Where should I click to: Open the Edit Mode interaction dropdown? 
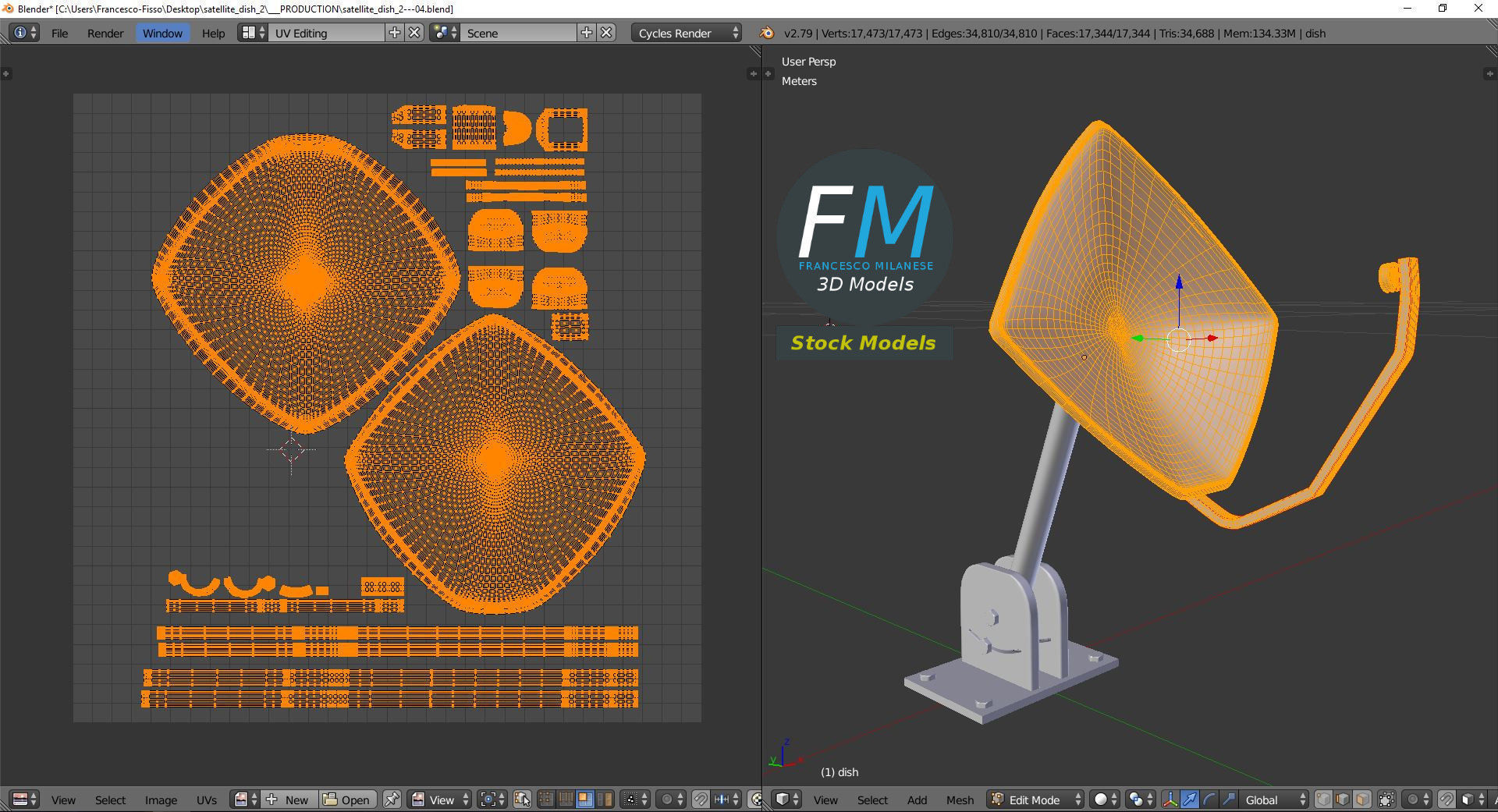click(1035, 800)
